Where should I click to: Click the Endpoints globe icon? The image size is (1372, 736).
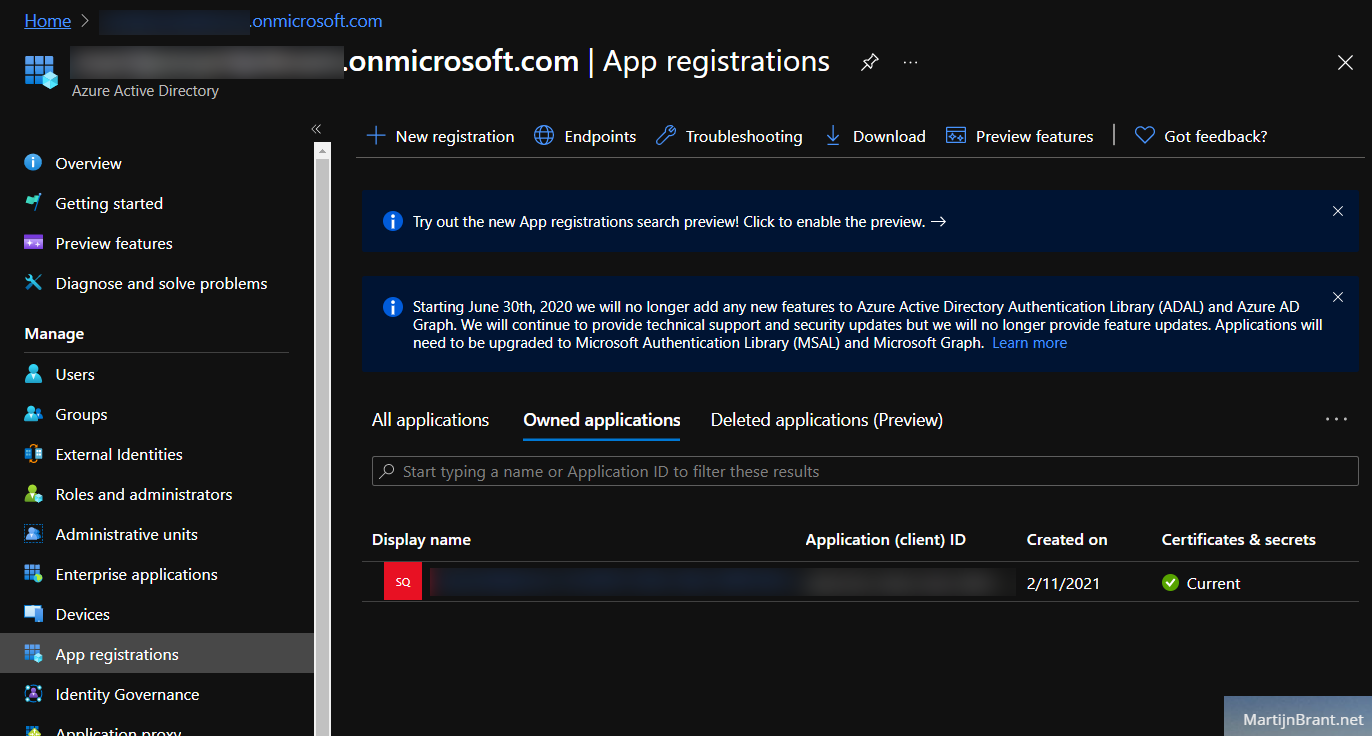click(x=544, y=136)
